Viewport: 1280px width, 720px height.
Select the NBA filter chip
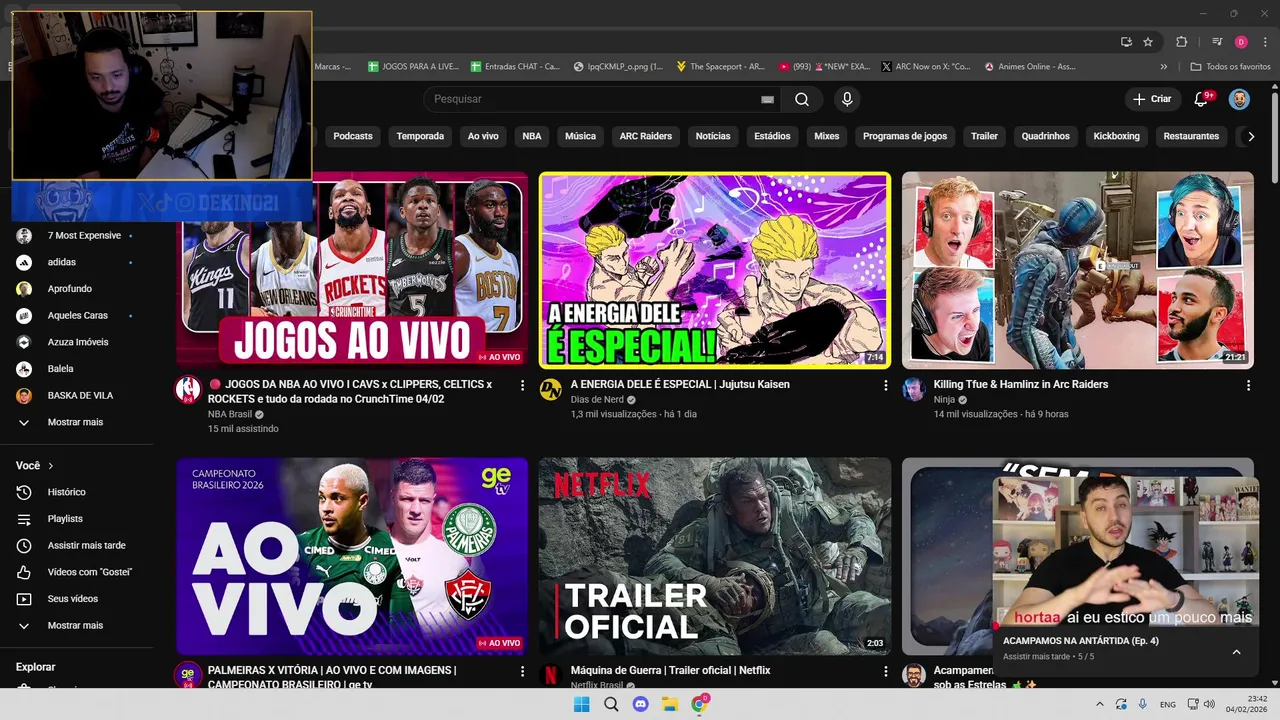coord(532,136)
